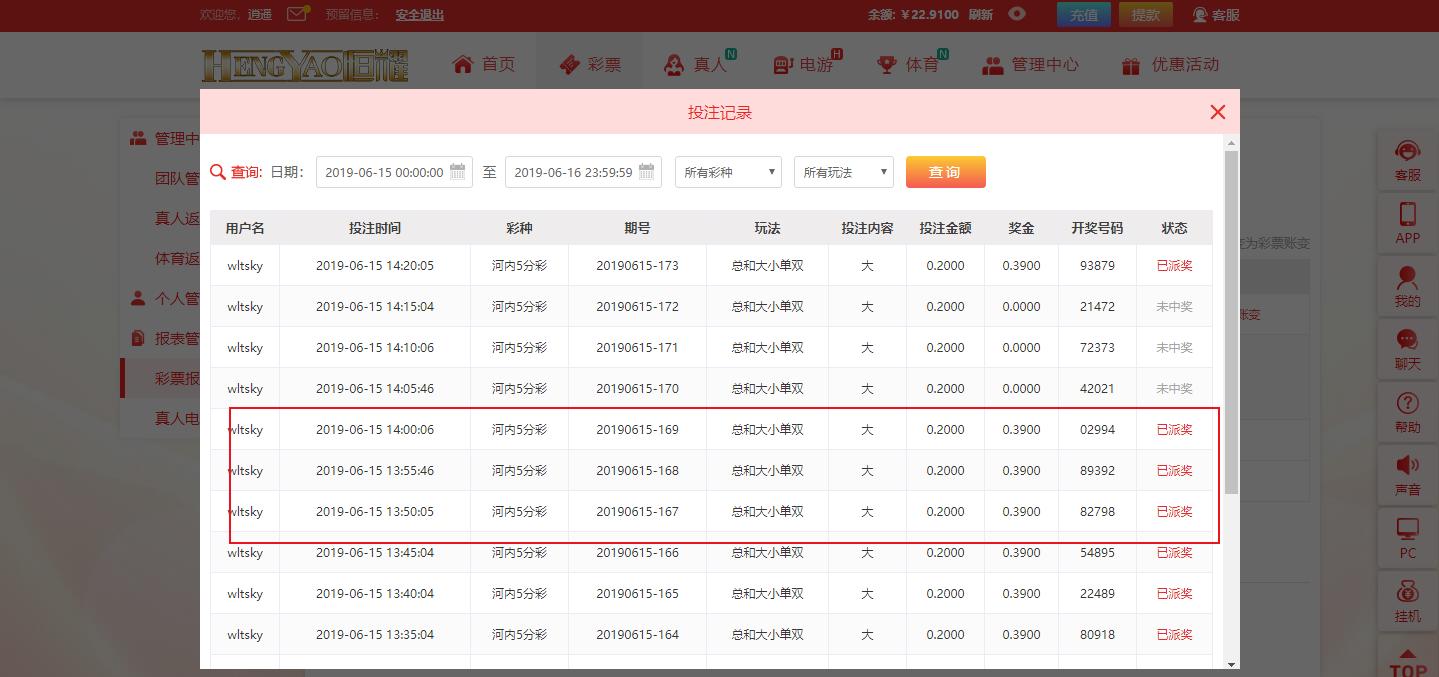Click the mail envelope icon in top bar
Image resolution: width=1439 pixels, height=677 pixels.
[x=297, y=14]
